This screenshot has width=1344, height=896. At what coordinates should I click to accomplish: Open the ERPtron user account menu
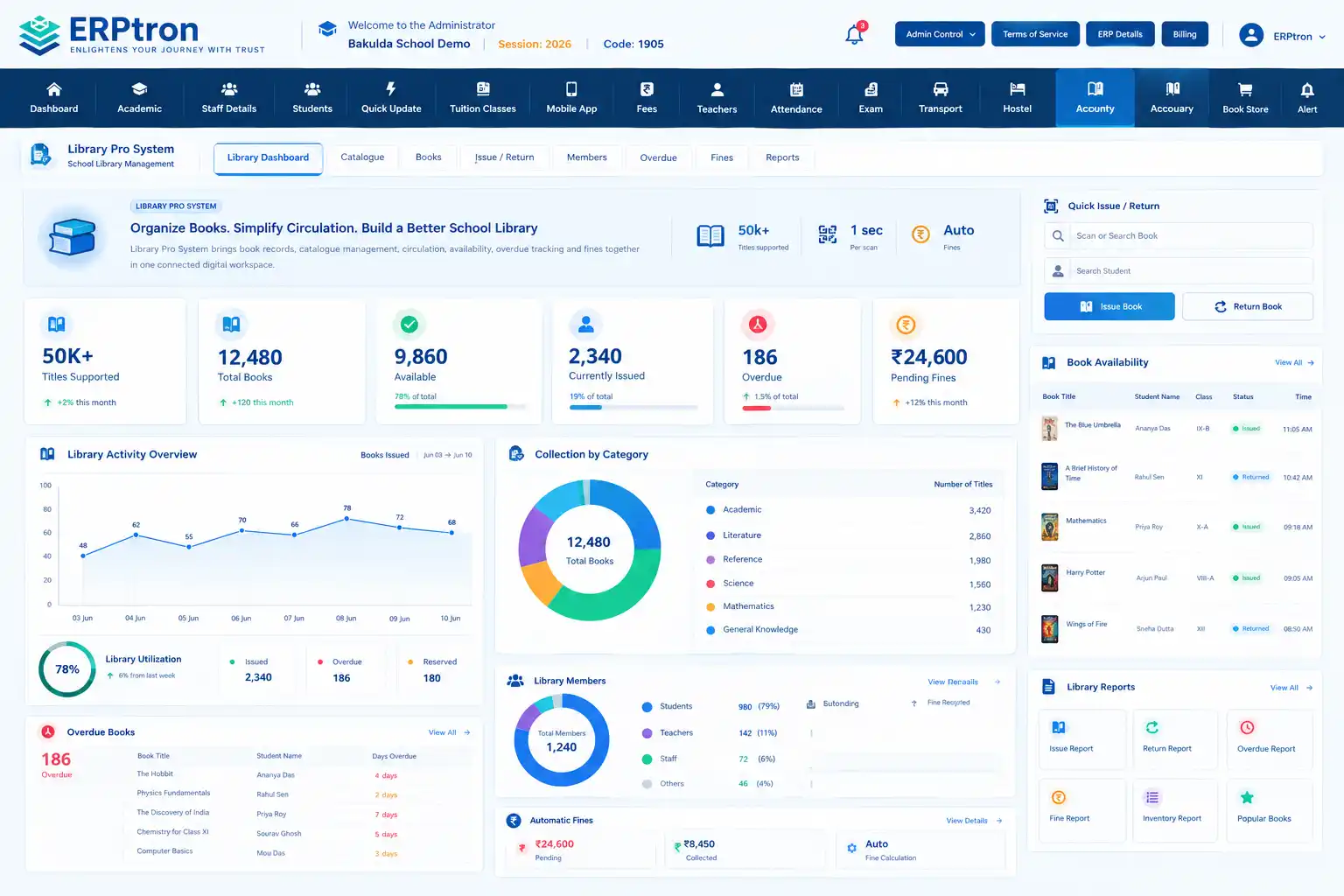(1282, 36)
